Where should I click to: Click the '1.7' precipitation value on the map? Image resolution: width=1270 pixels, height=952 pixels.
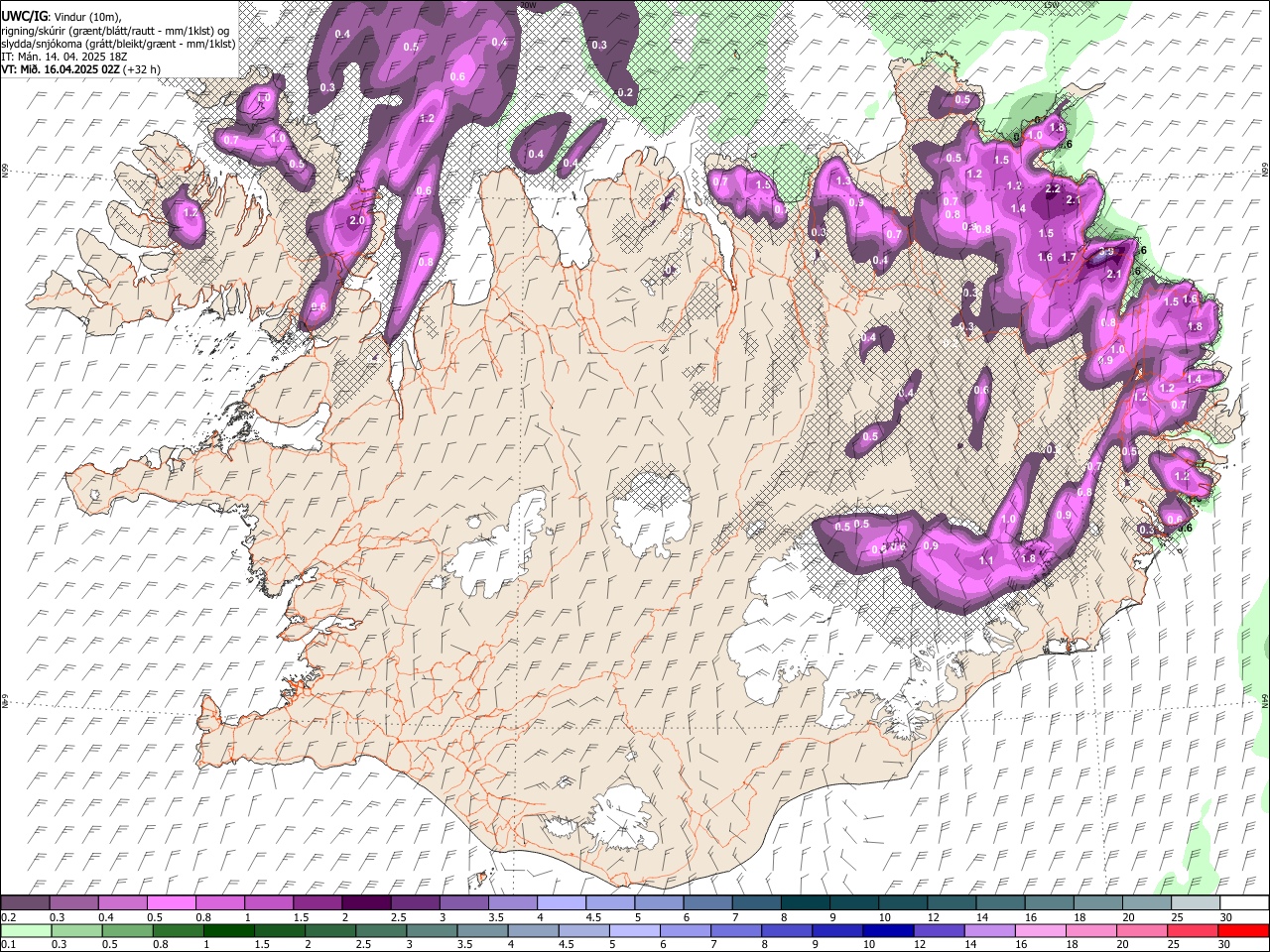[x=1069, y=257]
